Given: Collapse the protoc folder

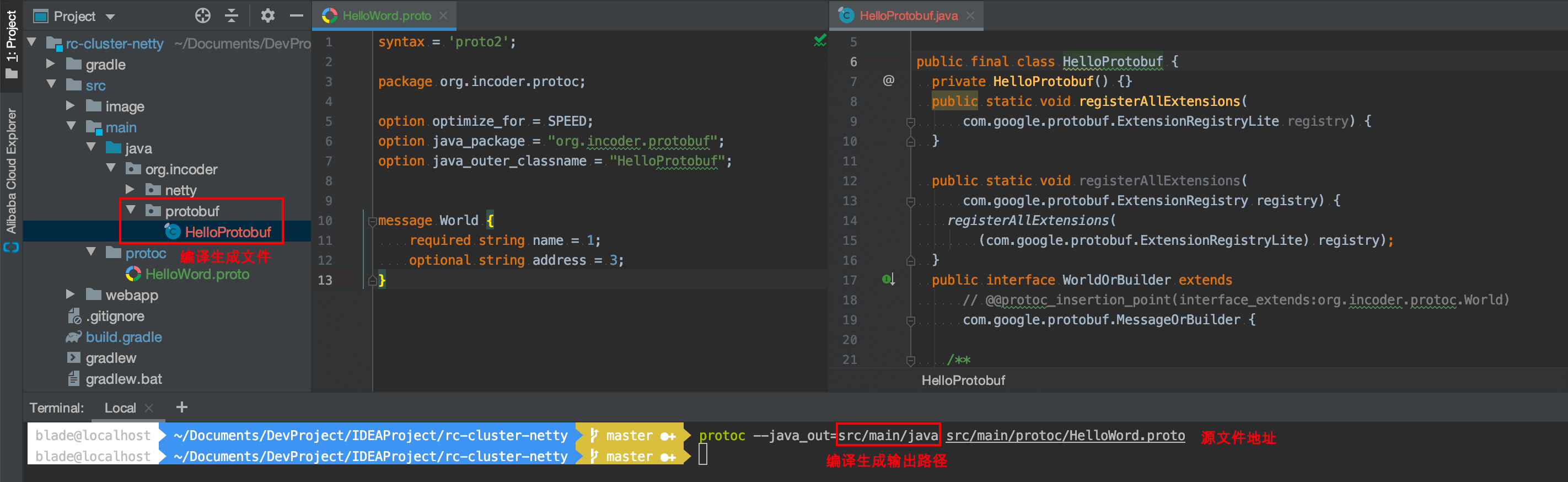Looking at the screenshot, I should click(91, 251).
